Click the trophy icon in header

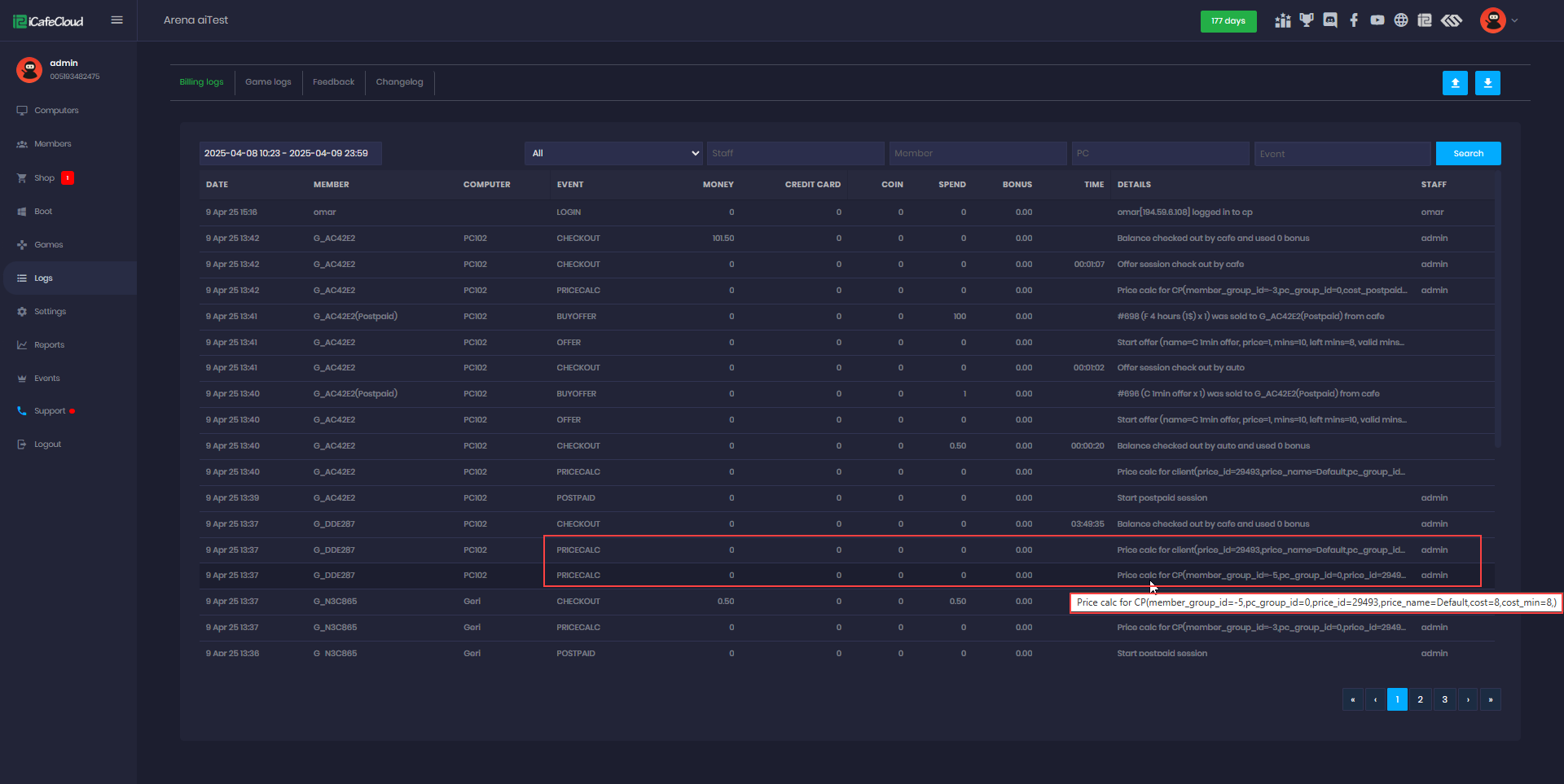click(1307, 20)
